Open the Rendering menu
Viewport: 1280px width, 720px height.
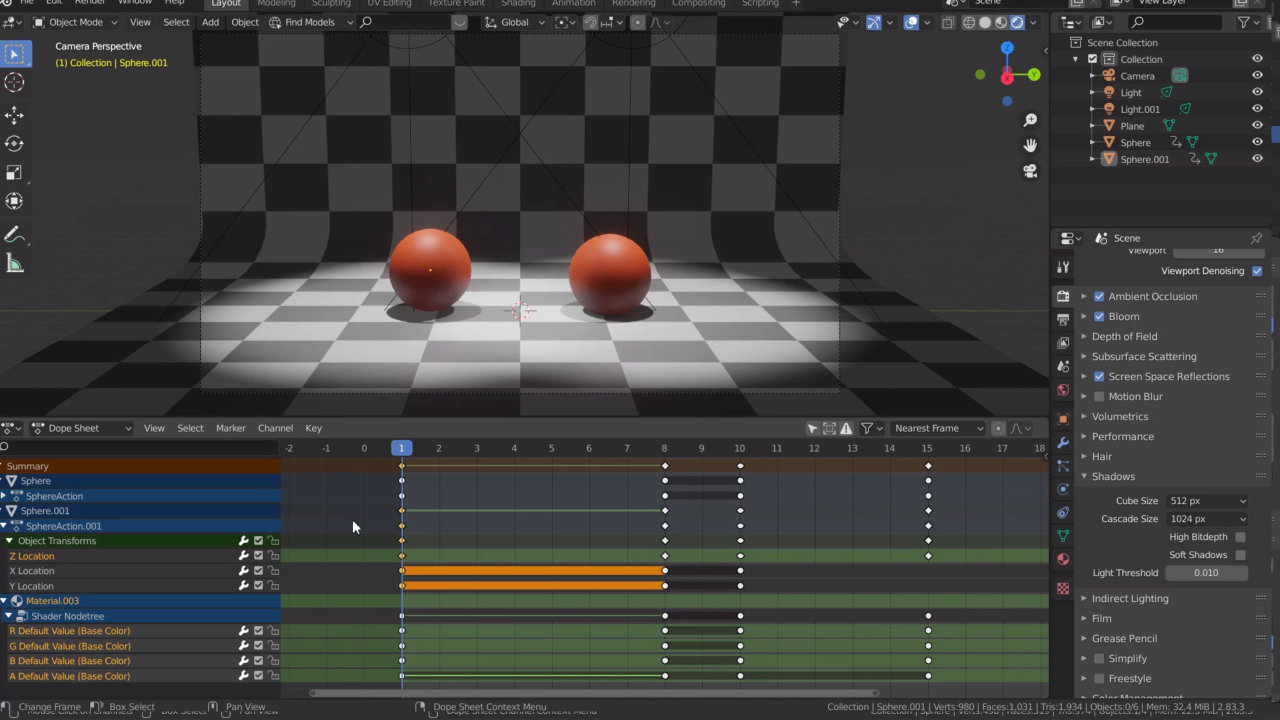633,4
